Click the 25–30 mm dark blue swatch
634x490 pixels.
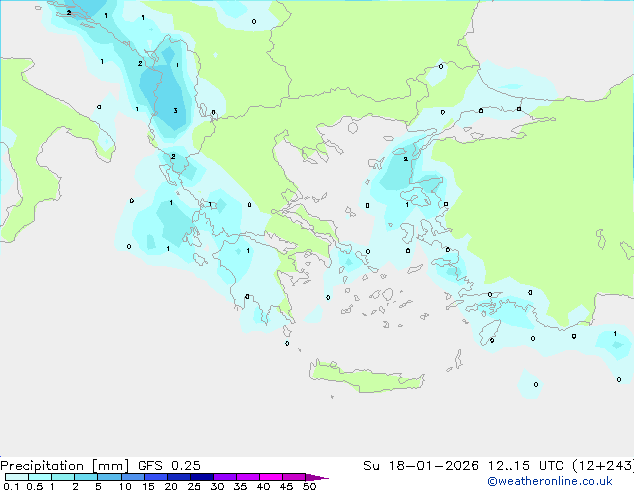coord(202,477)
